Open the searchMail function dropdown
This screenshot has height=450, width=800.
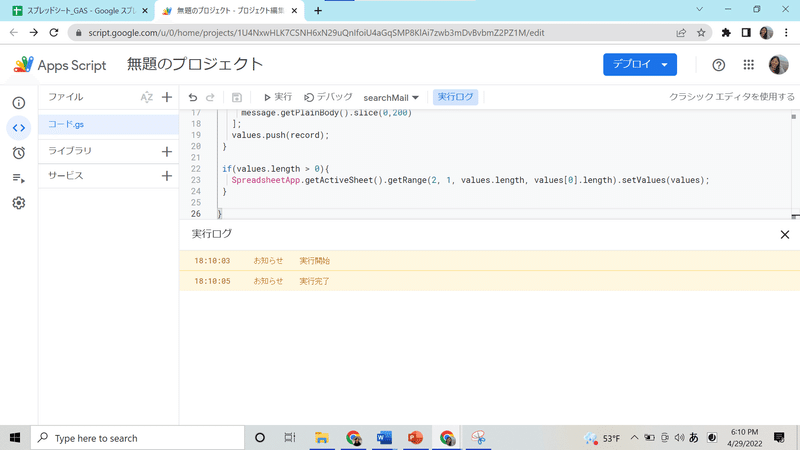tap(391, 97)
